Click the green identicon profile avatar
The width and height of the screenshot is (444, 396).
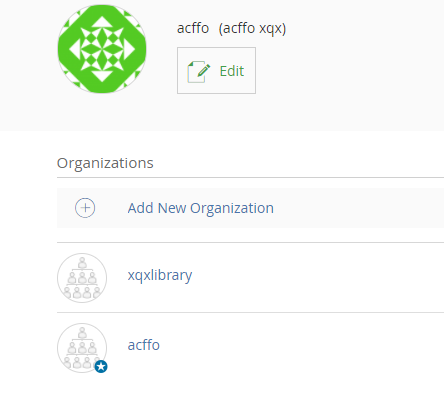pos(102,49)
